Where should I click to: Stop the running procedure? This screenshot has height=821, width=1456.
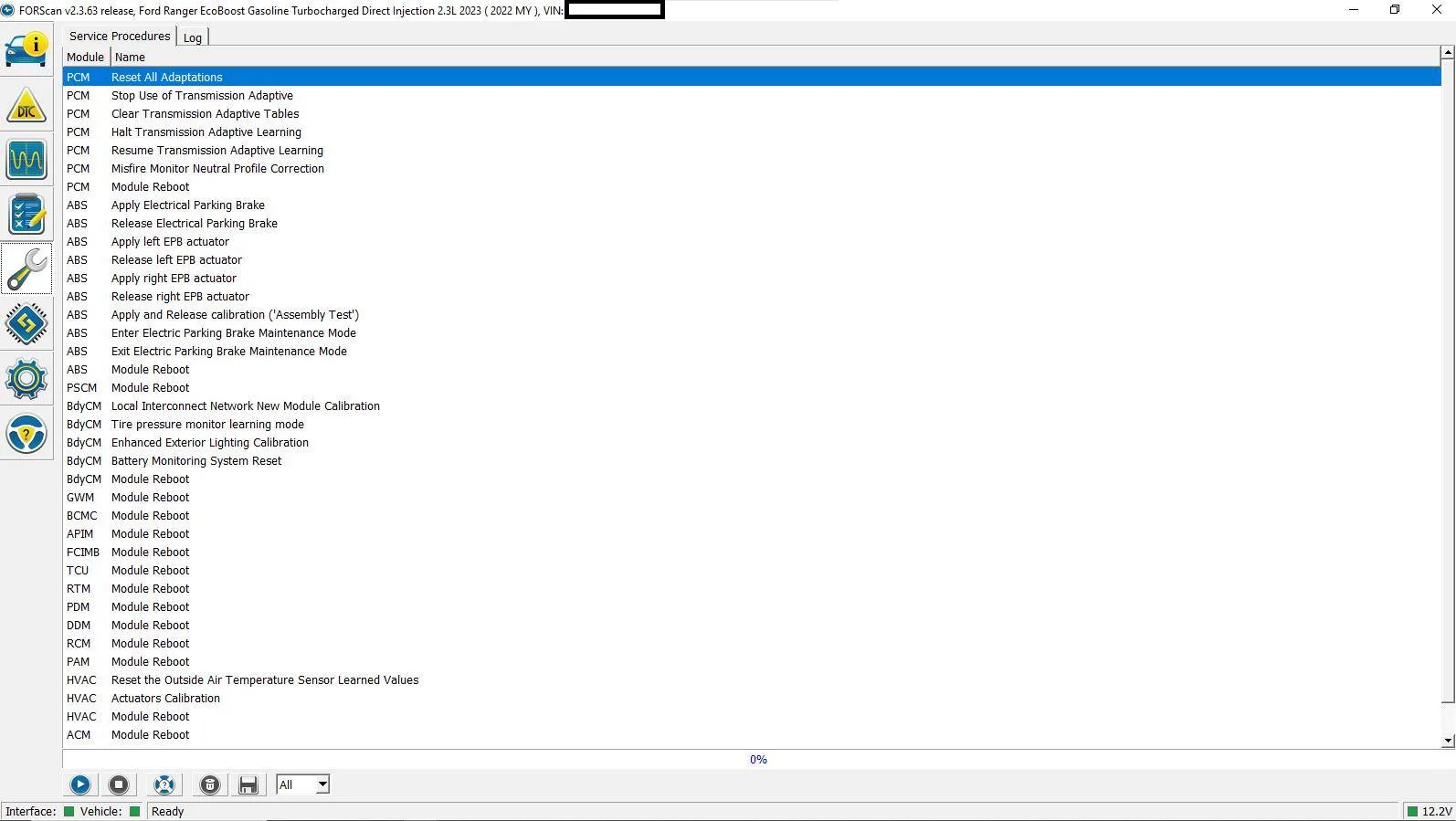click(x=119, y=784)
